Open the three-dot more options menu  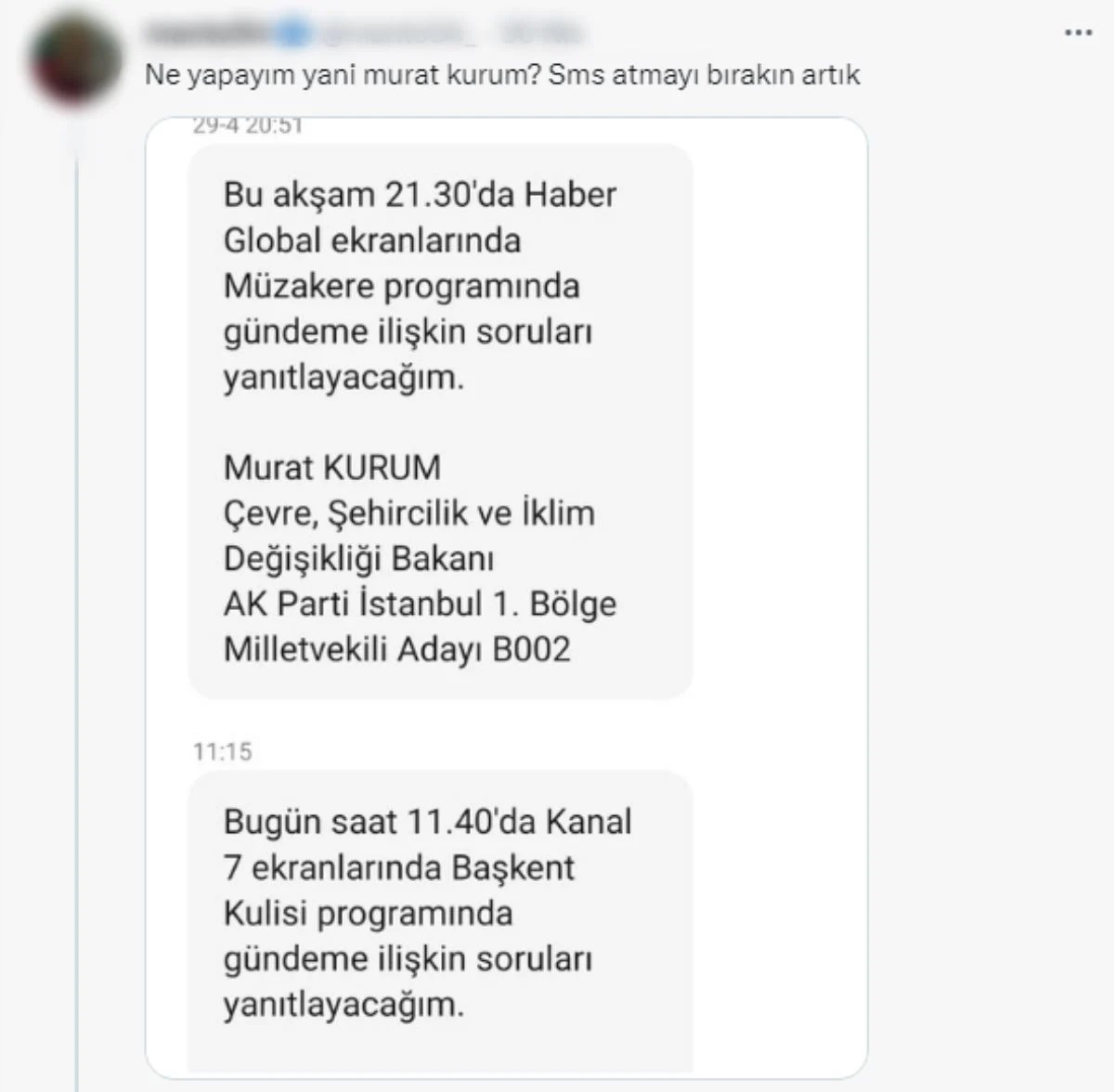[1078, 32]
